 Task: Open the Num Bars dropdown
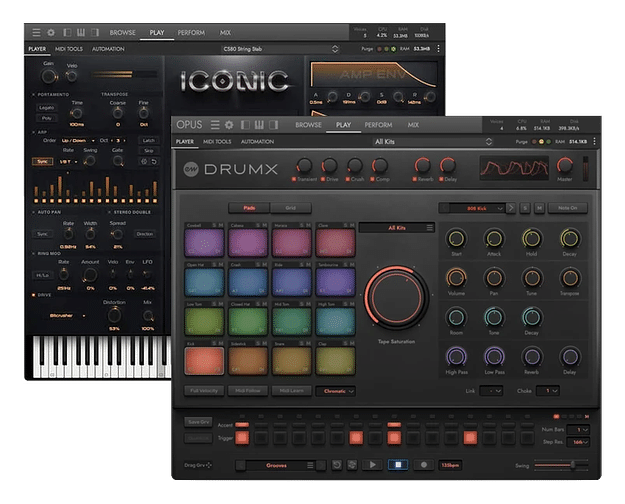click(578, 430)
